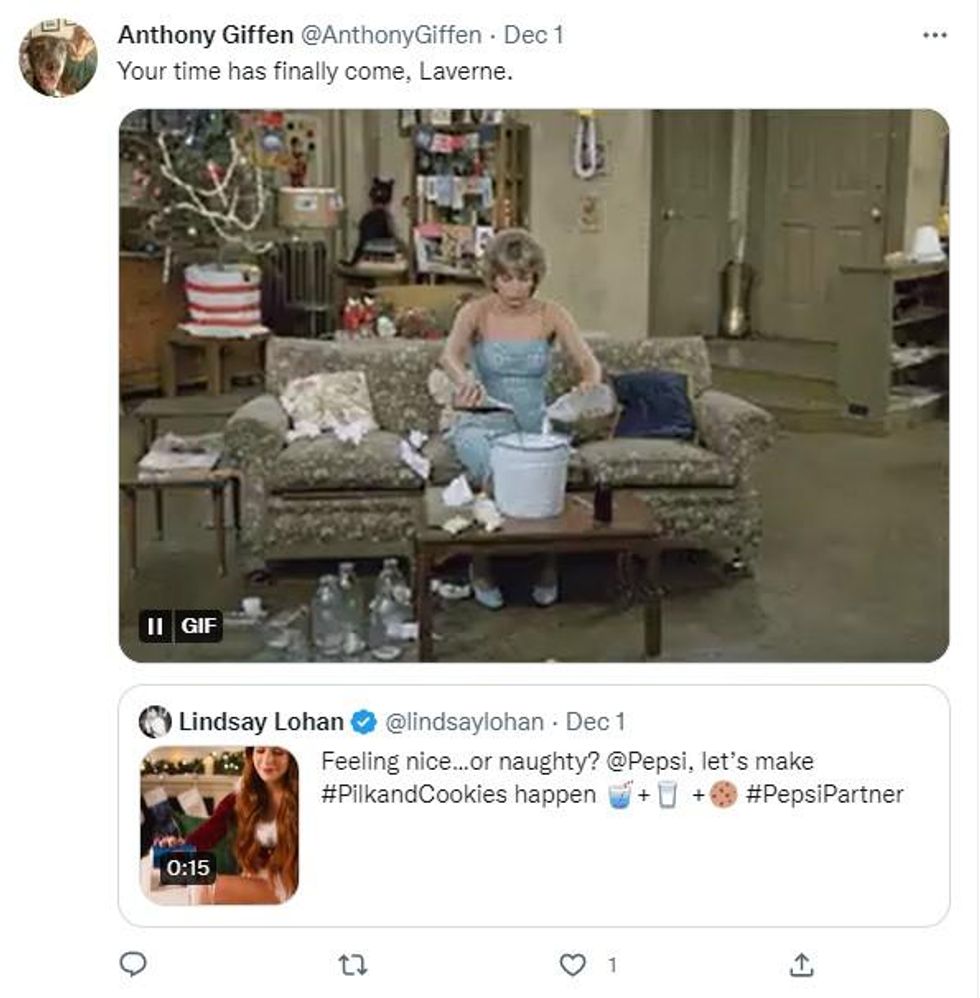The height and width of the screenshot is (998, 980).
Task: Reply to the tweet
Action: tap(133, 964)
